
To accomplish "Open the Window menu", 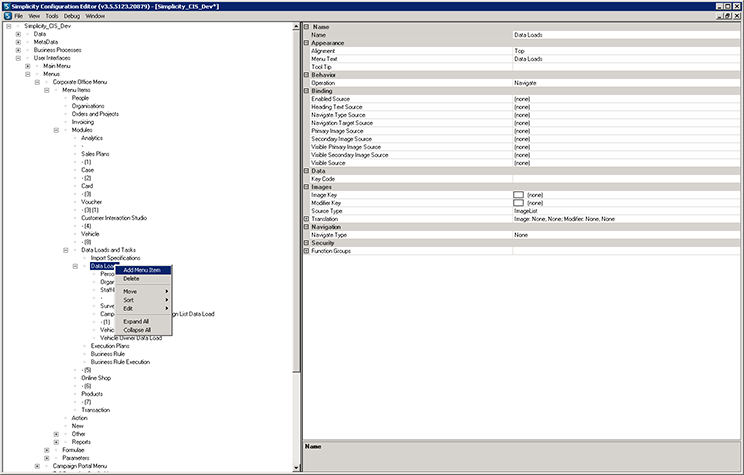I will [95, 16].
